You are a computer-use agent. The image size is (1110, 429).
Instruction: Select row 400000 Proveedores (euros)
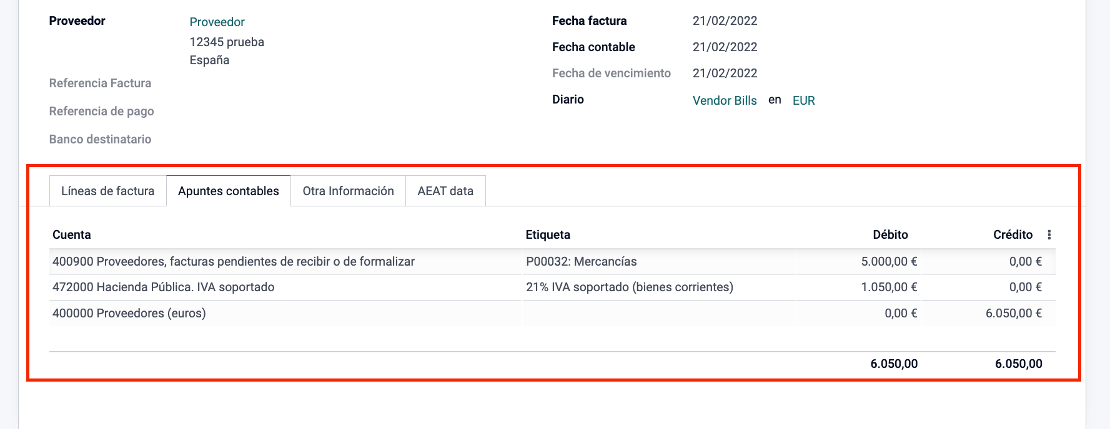(552, 313)
